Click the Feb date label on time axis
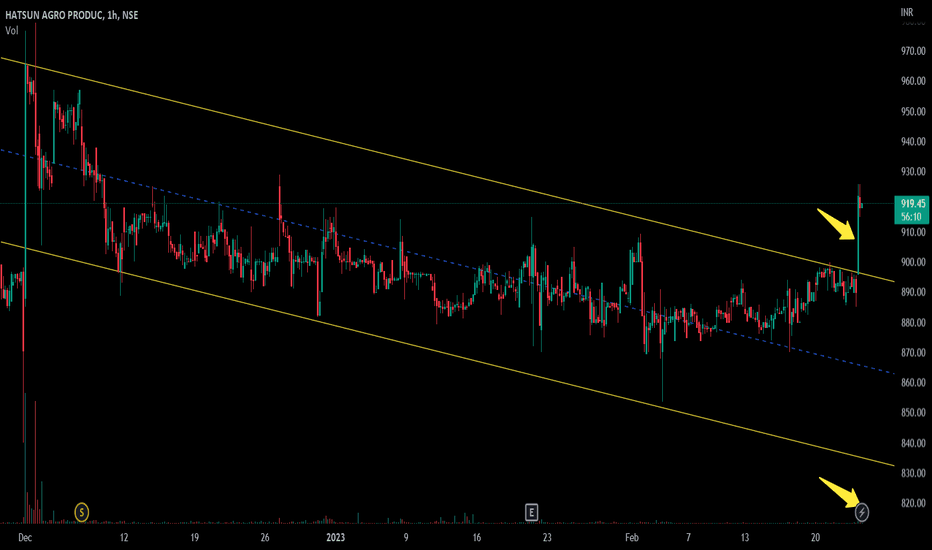 [x=632, y=538]
